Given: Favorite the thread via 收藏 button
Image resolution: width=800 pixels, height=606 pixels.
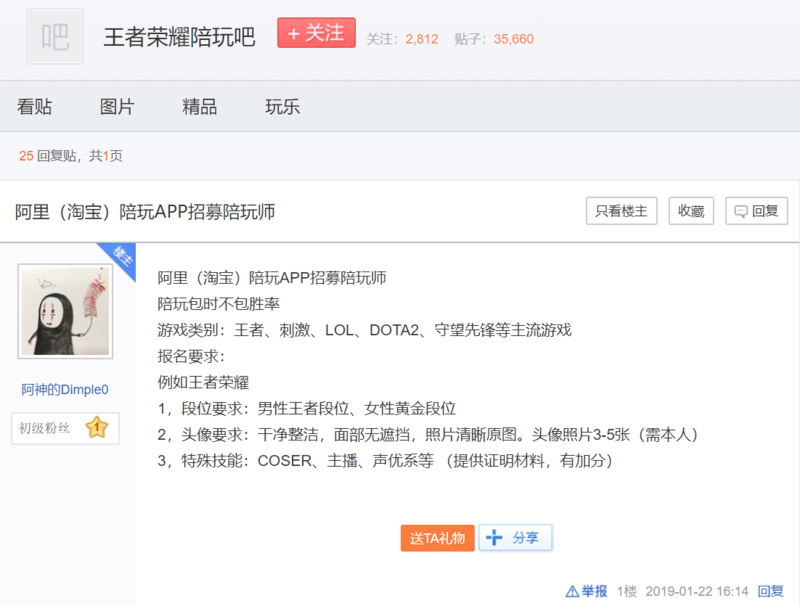Looking at the screenshot, I should point(691,211).
